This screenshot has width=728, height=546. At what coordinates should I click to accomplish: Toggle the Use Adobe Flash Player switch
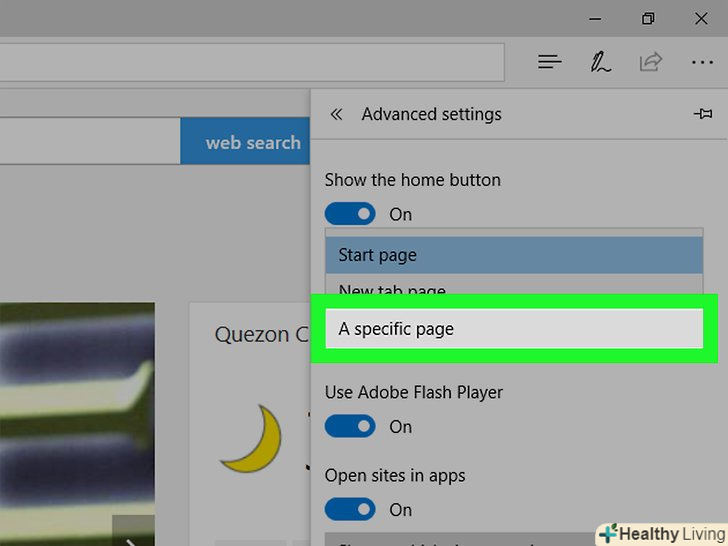coord(350,426)
